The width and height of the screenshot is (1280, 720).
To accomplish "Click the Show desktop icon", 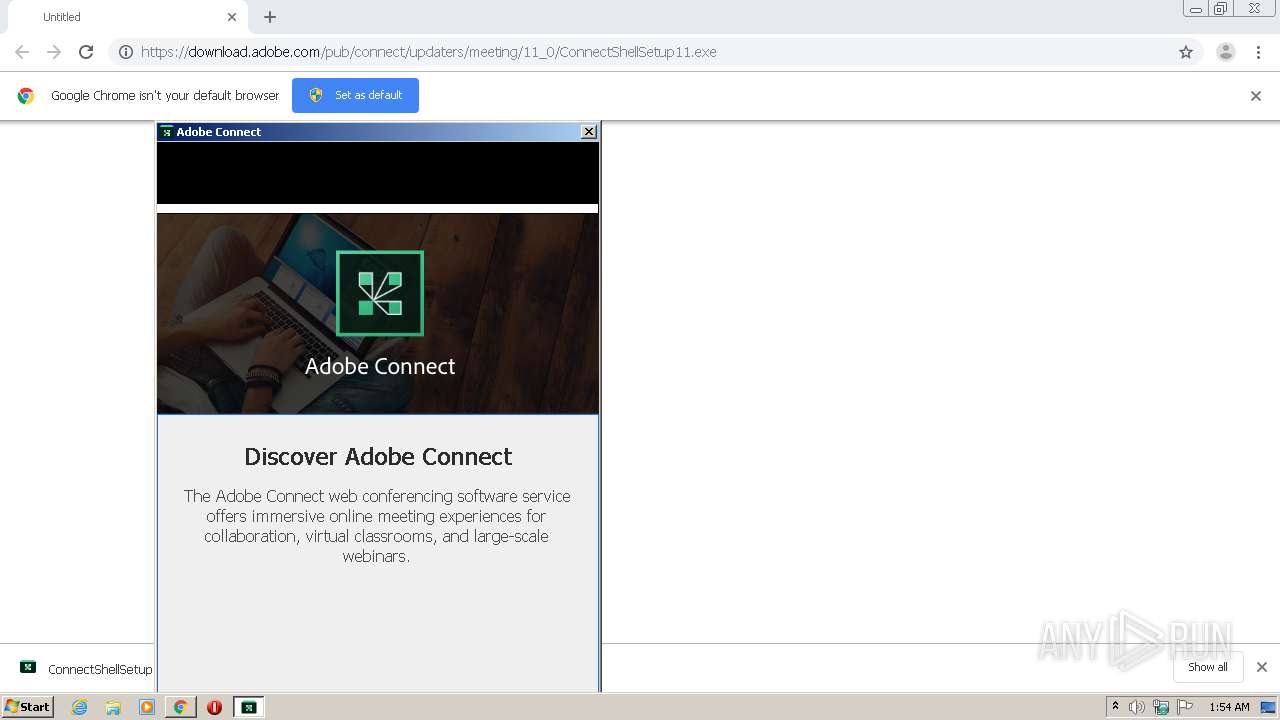I will tap(1269, 707).
